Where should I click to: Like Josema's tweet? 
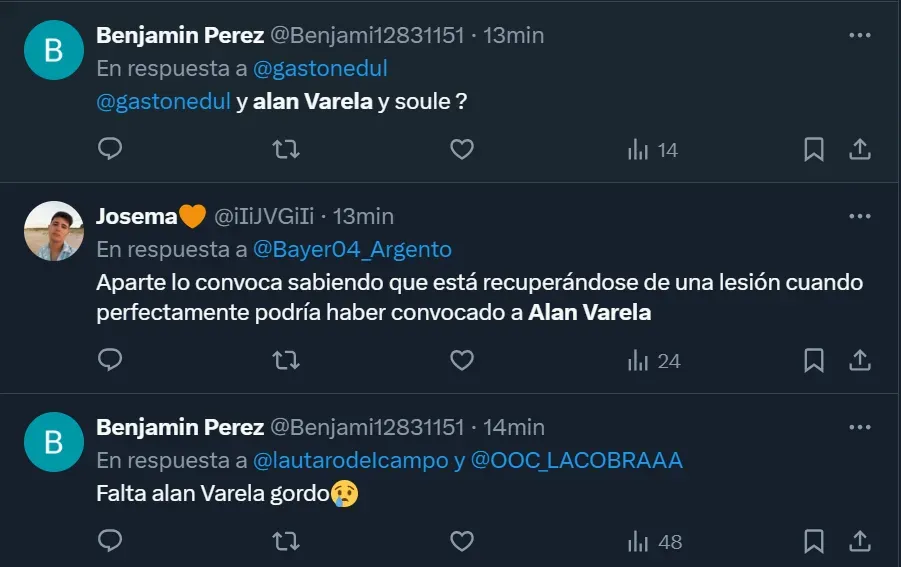tap(461, 361)
